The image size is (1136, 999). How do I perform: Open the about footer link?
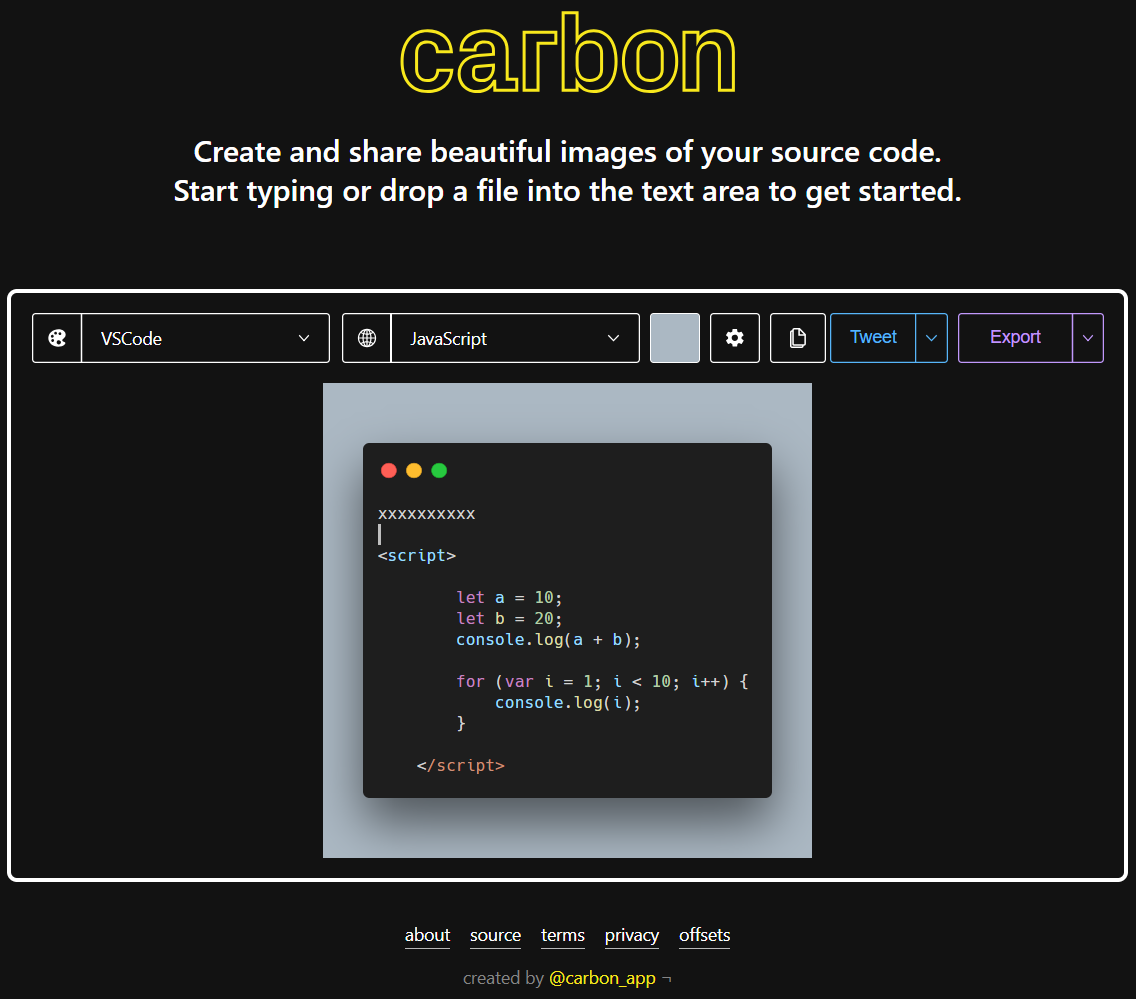[x=427, y=935]
